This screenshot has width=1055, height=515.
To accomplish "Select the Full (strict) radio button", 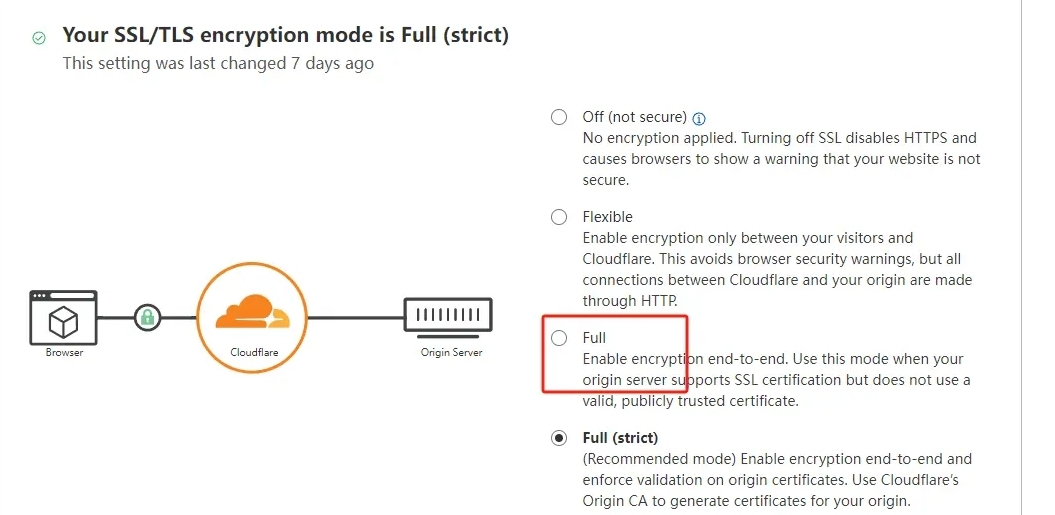I will (x=560, y=438).
